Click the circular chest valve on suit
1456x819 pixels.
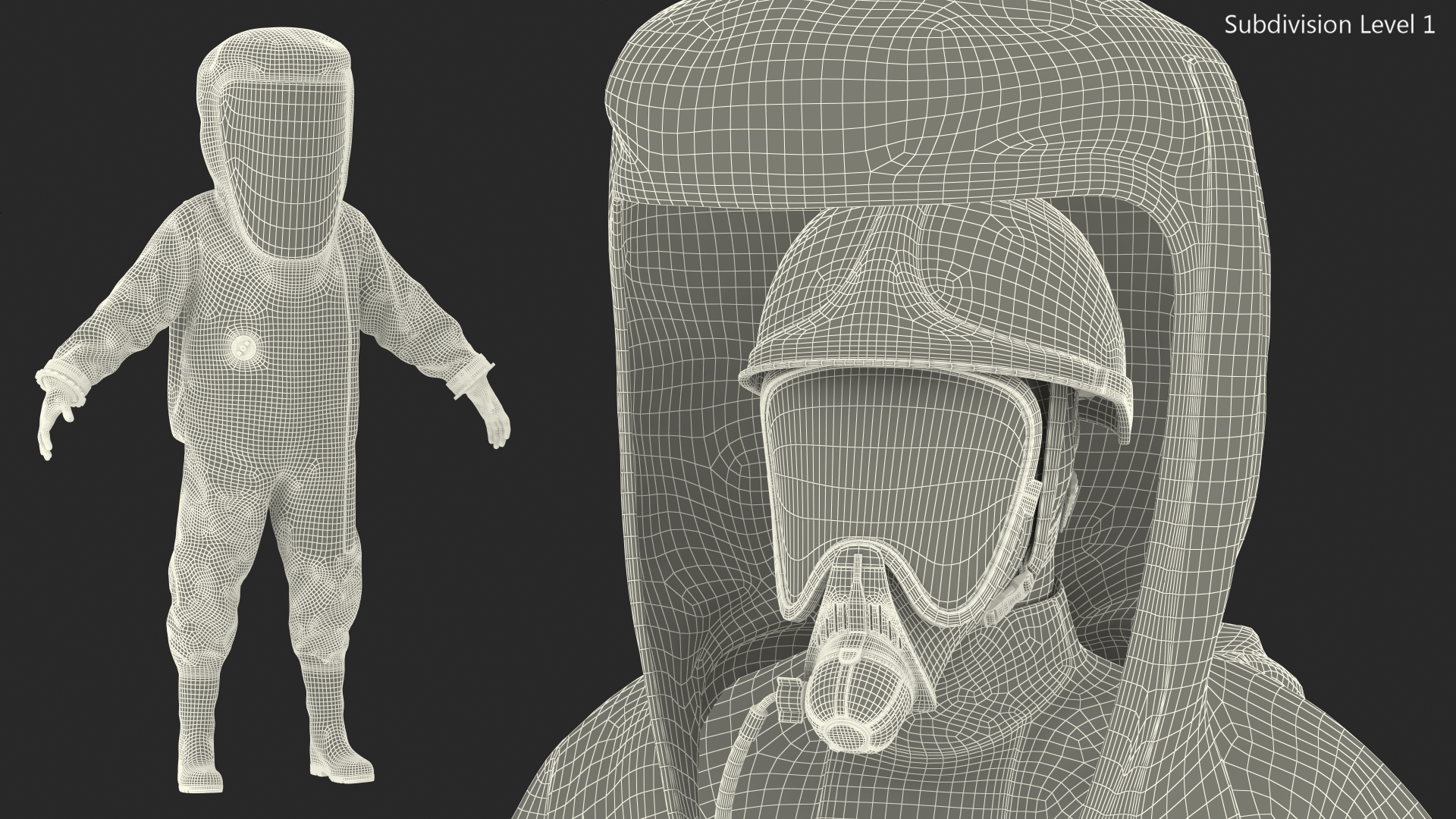[x=244, y=347]
